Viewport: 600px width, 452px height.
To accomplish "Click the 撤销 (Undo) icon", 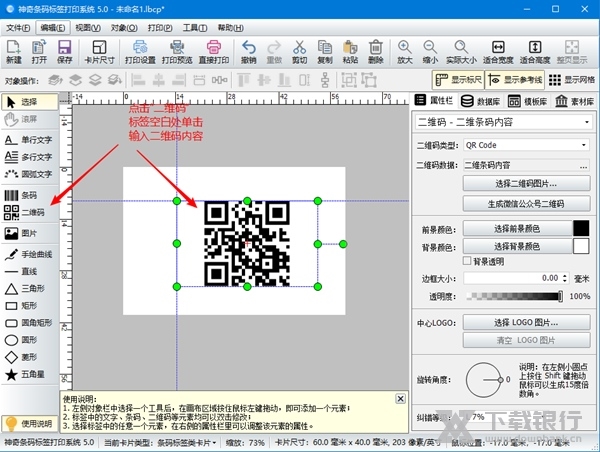I will [x=249, y=51].
